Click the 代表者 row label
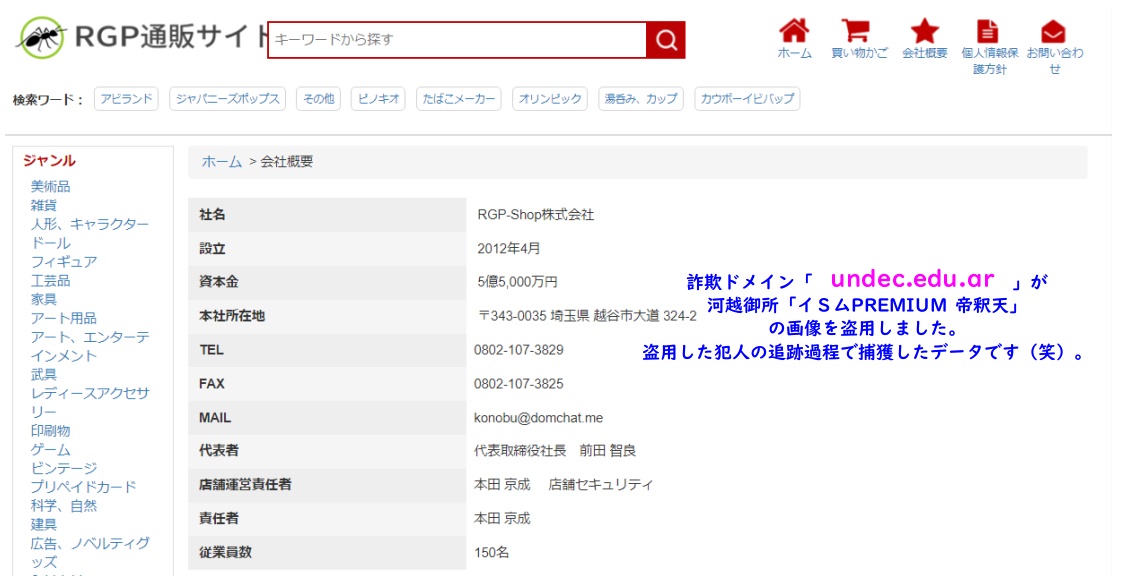This screenshot has width=1123, height=582. 218,451
